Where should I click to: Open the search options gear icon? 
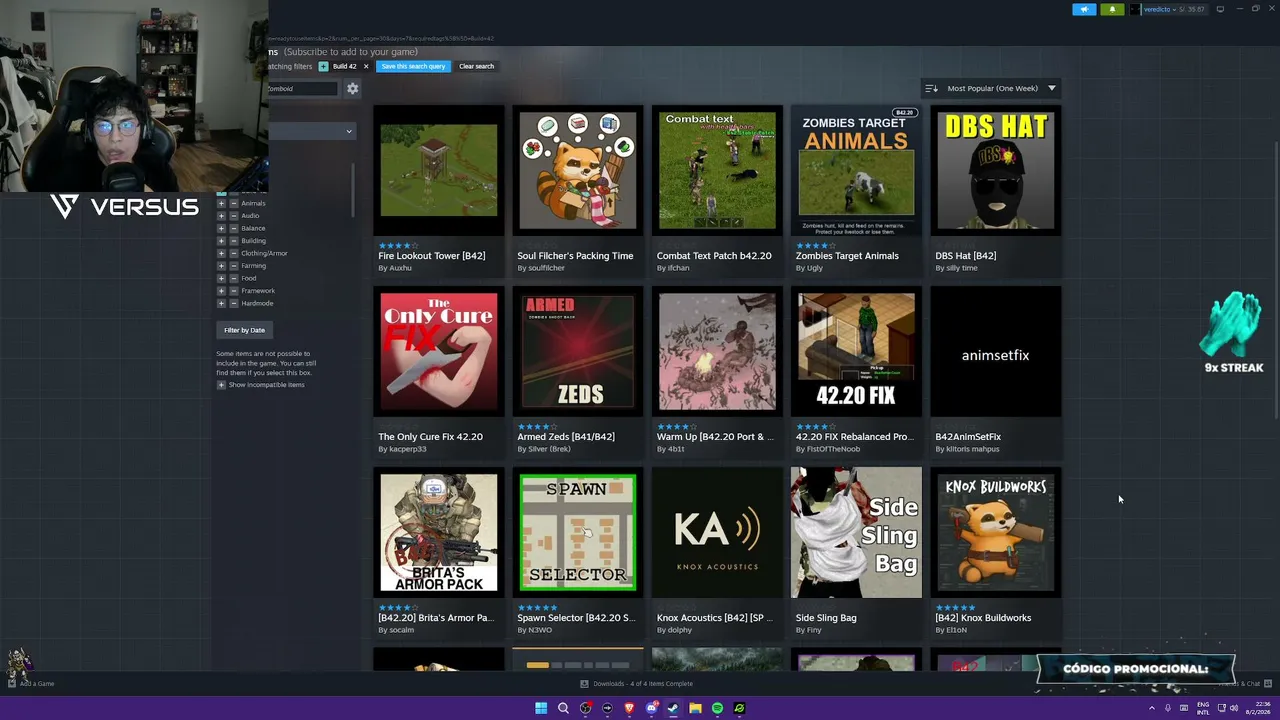coord(353,89)
